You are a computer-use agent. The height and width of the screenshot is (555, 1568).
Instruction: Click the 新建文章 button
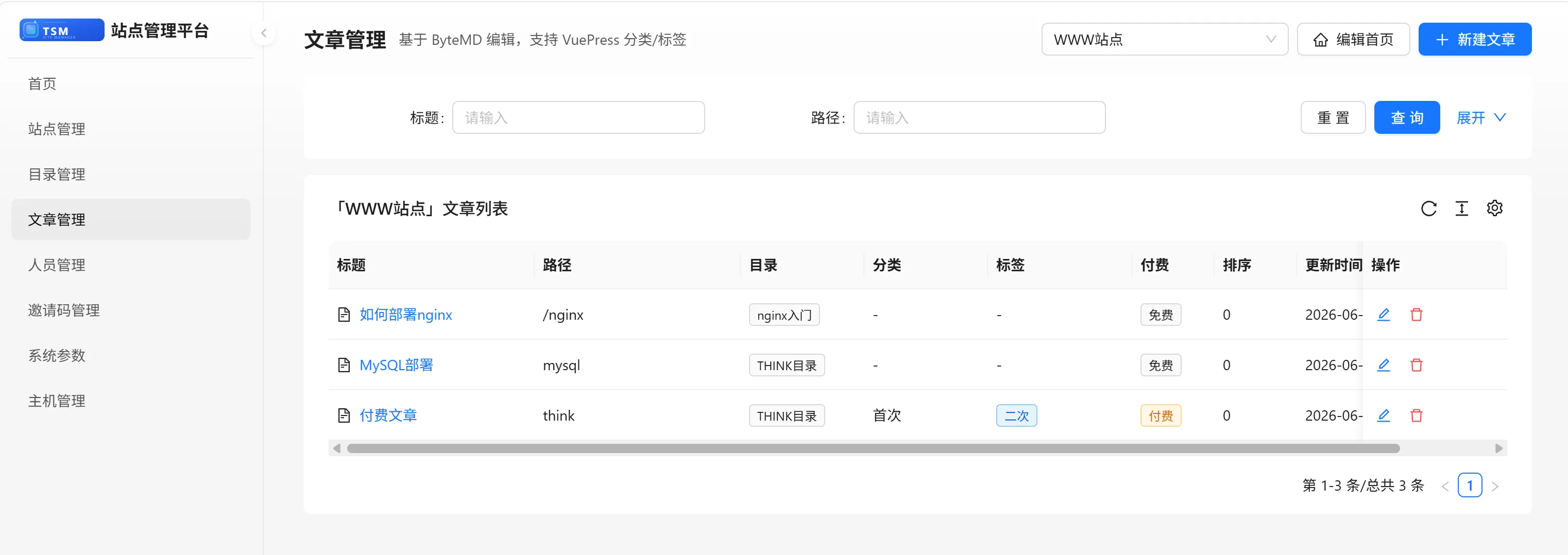(1474, 40)
